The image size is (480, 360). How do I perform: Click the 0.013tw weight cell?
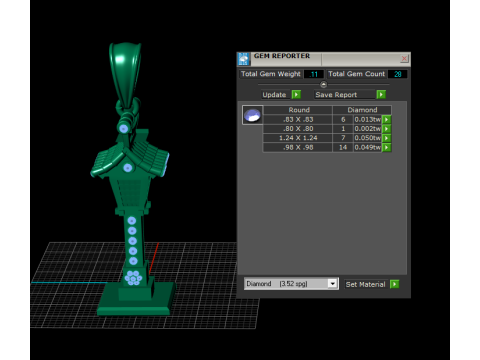367,120
